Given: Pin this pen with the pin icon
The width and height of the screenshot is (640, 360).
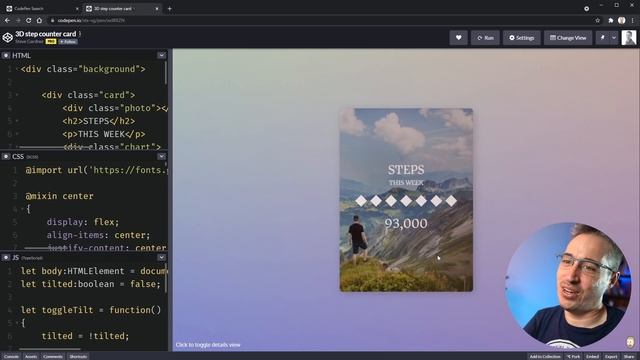Looking at the screenshot, I should pyautogui.click(x=602, y=38).
